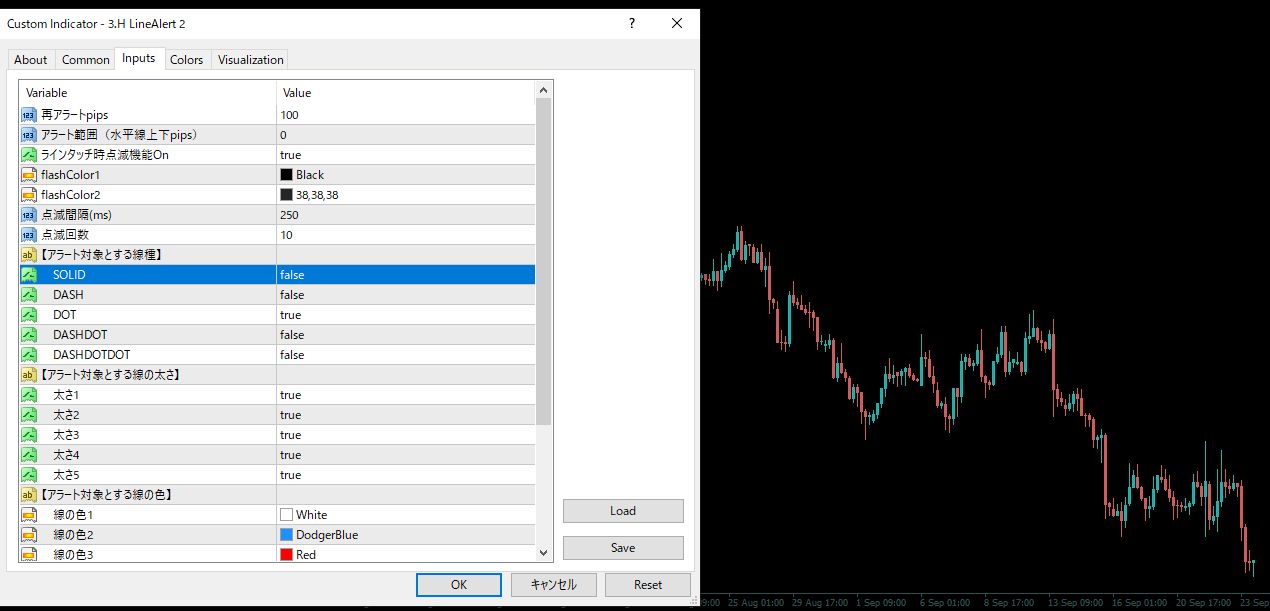
Task: Click the scrollbar down arrow in inputs list
Action: 544,552
